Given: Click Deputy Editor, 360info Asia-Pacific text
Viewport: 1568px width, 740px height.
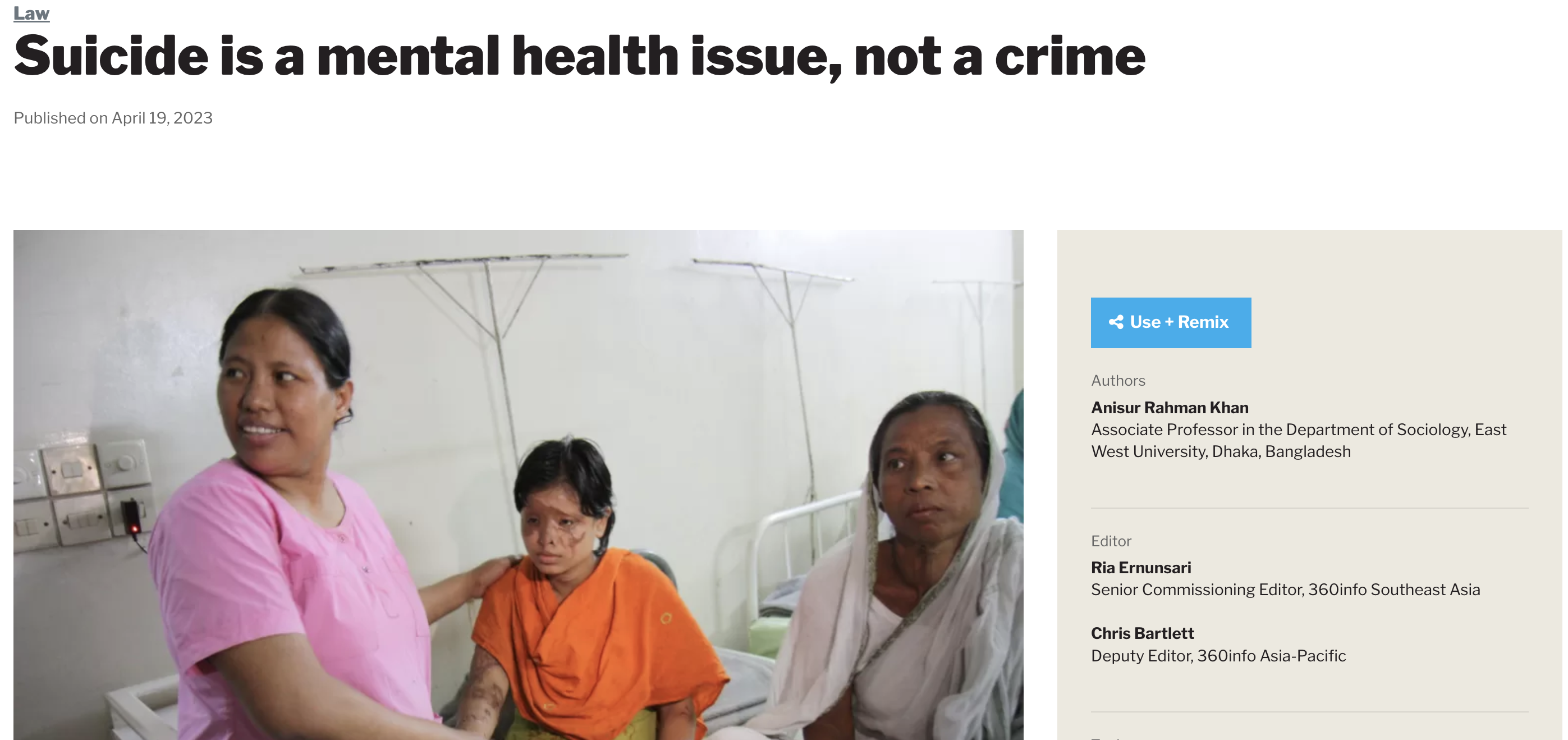Looking at the screenshot, I should point(1218,656).
